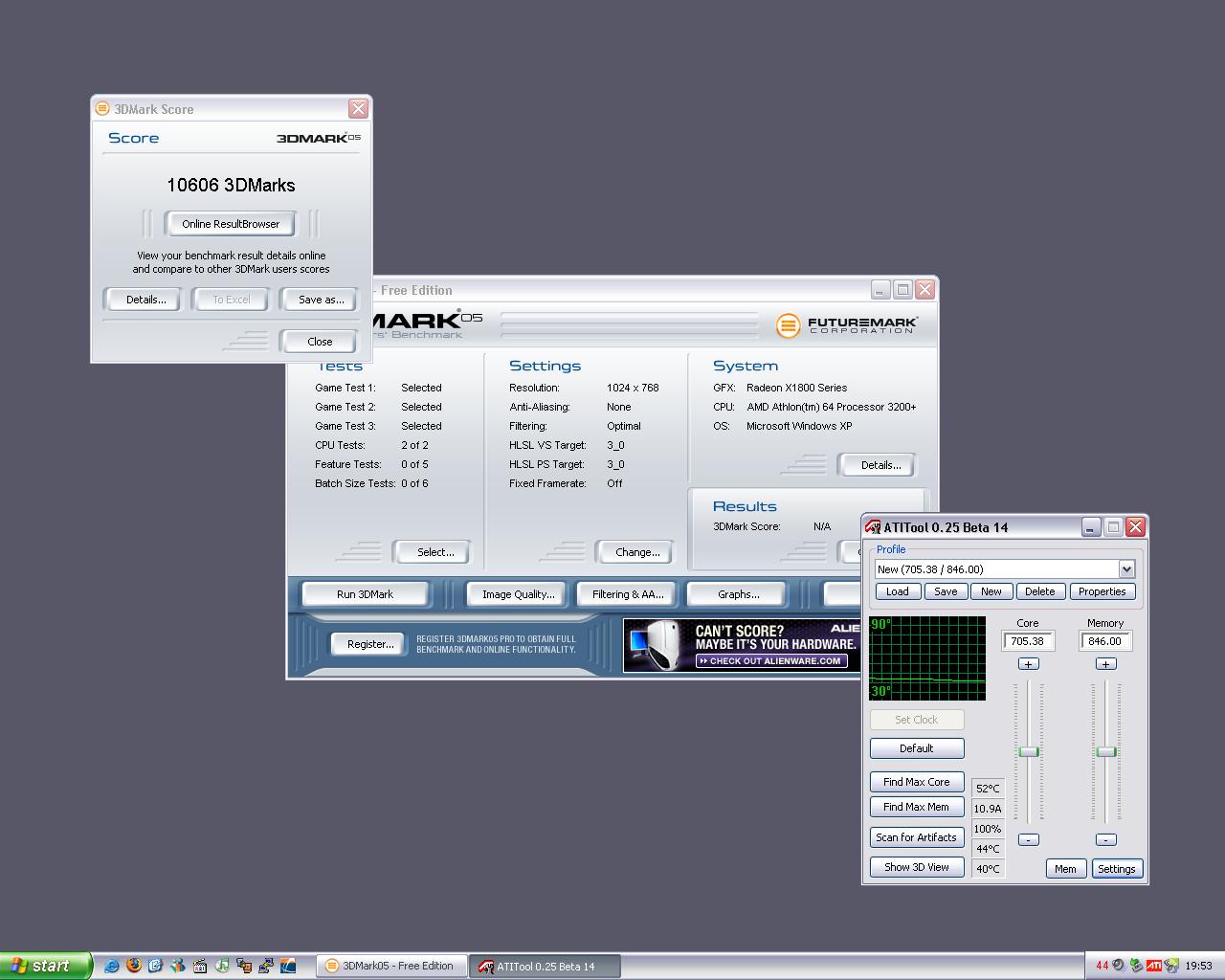Load the selected ATITool profile
This screenshot has width=1225, height=980.
[898, 591]
